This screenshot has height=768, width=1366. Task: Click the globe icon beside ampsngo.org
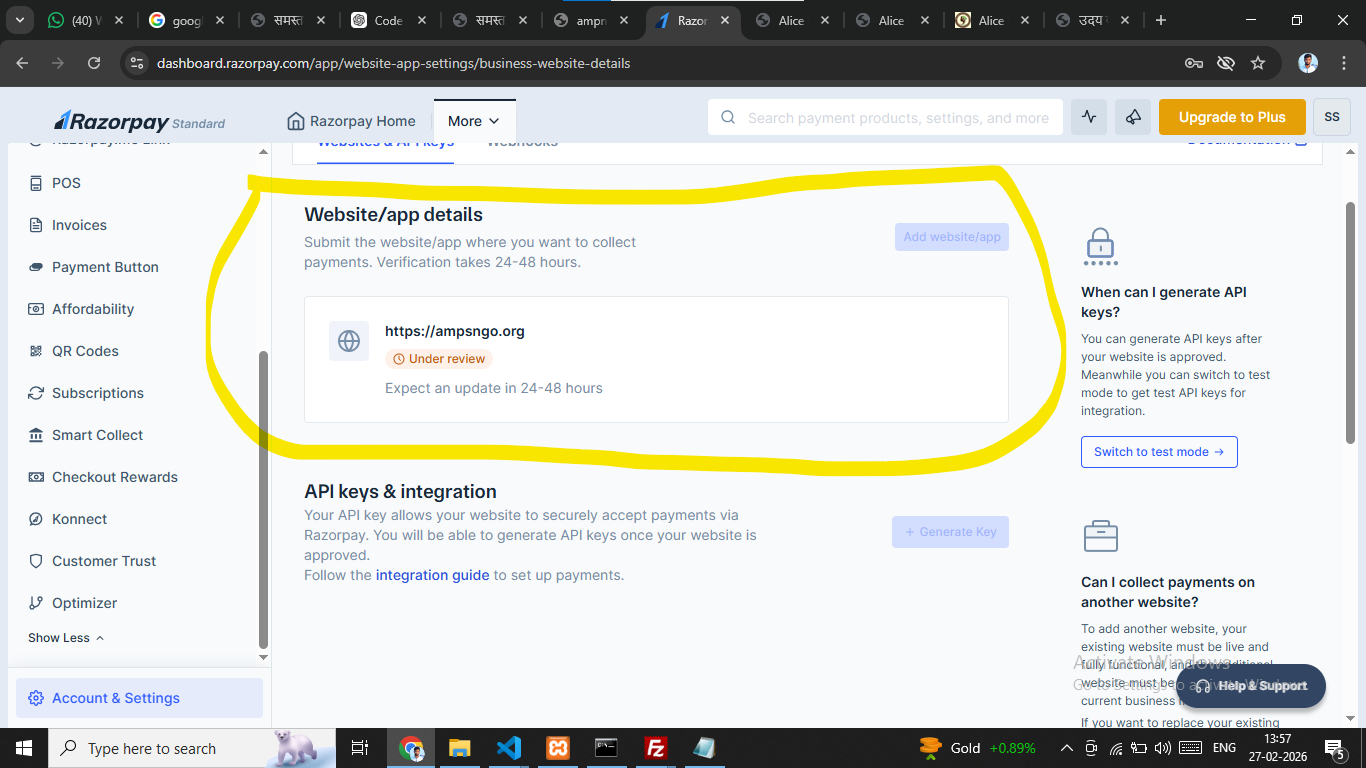pos(349,341)
